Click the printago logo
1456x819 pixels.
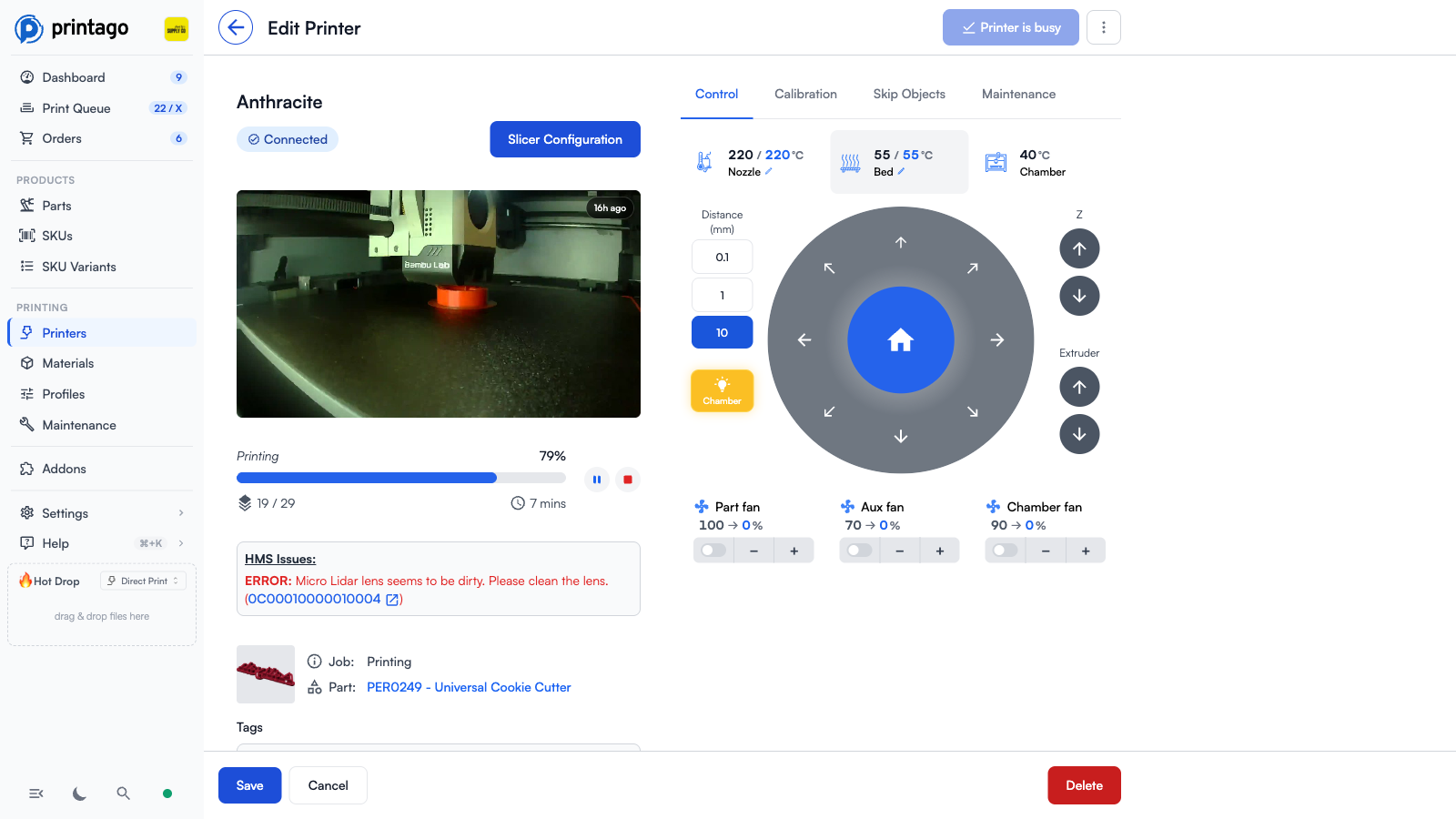(72, 28)
